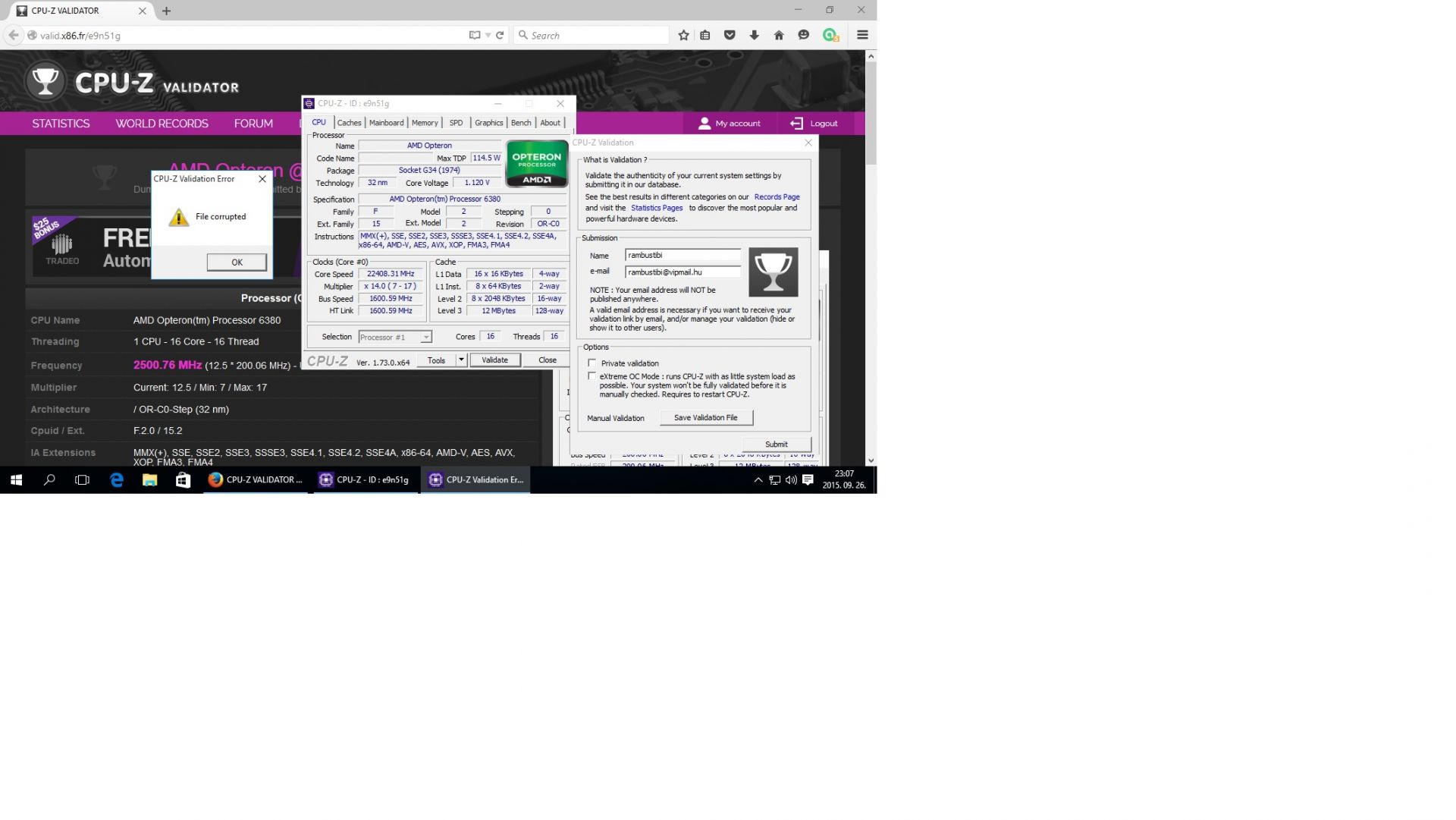Viewport: 1456px width, 820px height.
Task: Switch to the Bench tab in CPU-Z
Action: pyautogui.click(x=521, y=123)
